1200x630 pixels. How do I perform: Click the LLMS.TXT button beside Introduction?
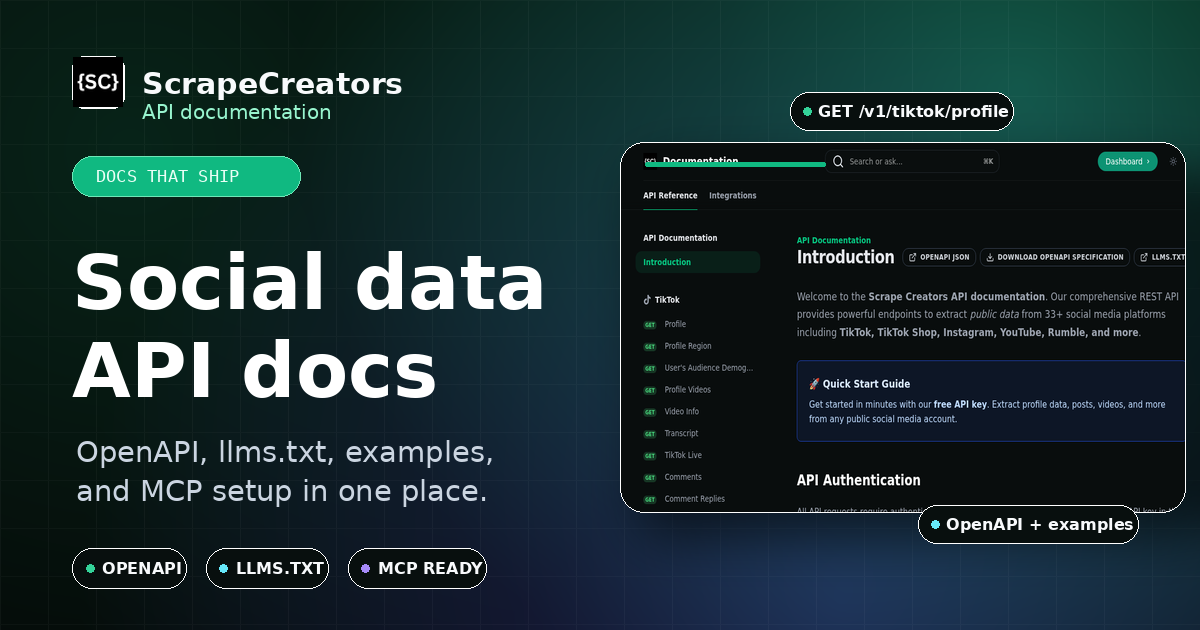click(x=1159, y=257)
